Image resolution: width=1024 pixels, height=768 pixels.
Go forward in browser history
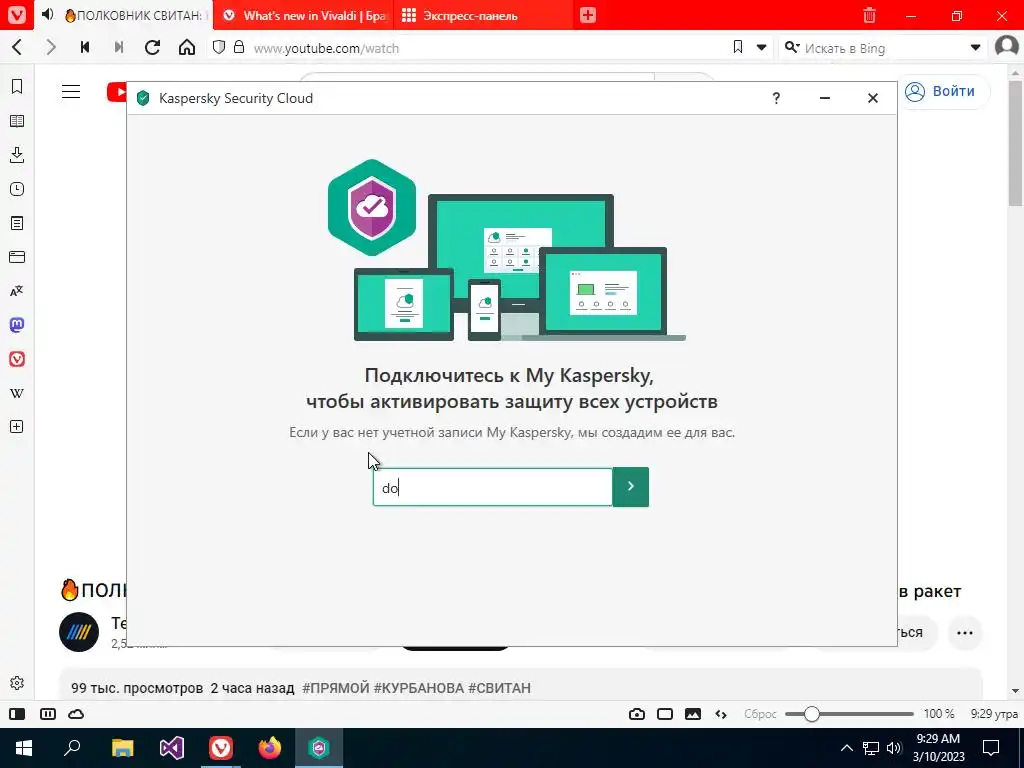[x=51, y=47]
